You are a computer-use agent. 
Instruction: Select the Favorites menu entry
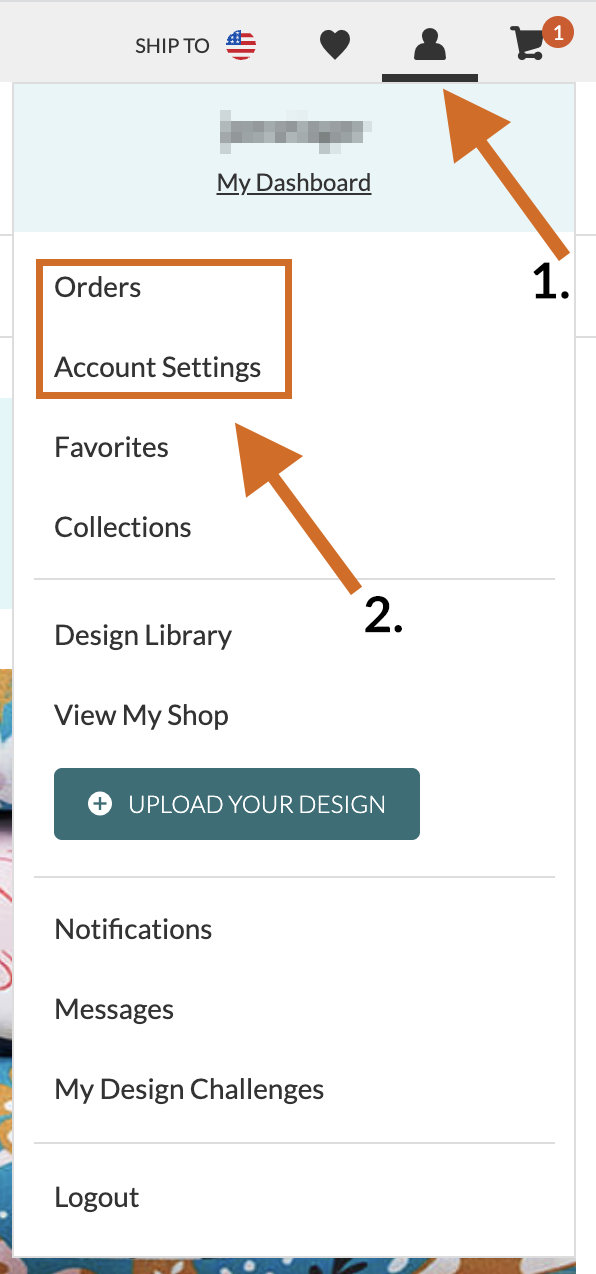tap(111, 447)
